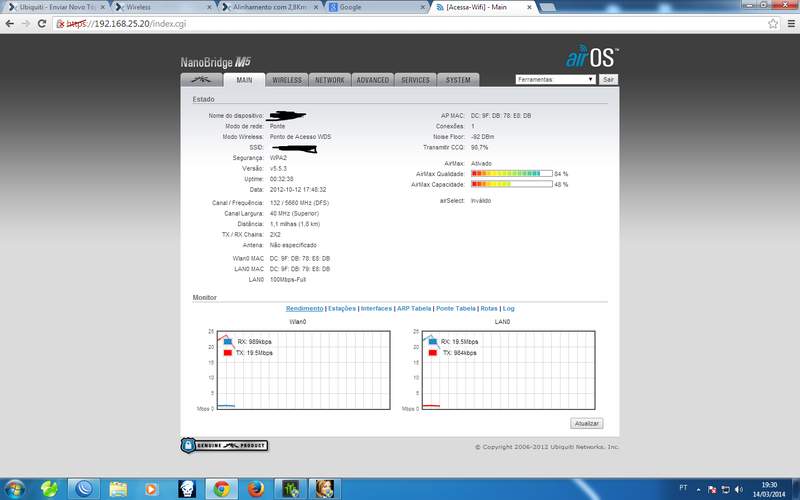Click the Wlan0 throughput graph
800x500 pixels.
click(x=304, y=370)
